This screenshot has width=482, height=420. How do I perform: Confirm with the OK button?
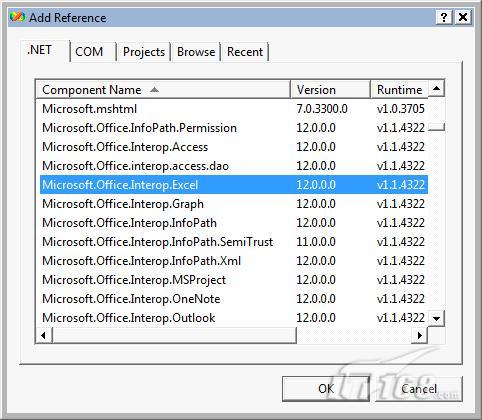click(326, 389)
